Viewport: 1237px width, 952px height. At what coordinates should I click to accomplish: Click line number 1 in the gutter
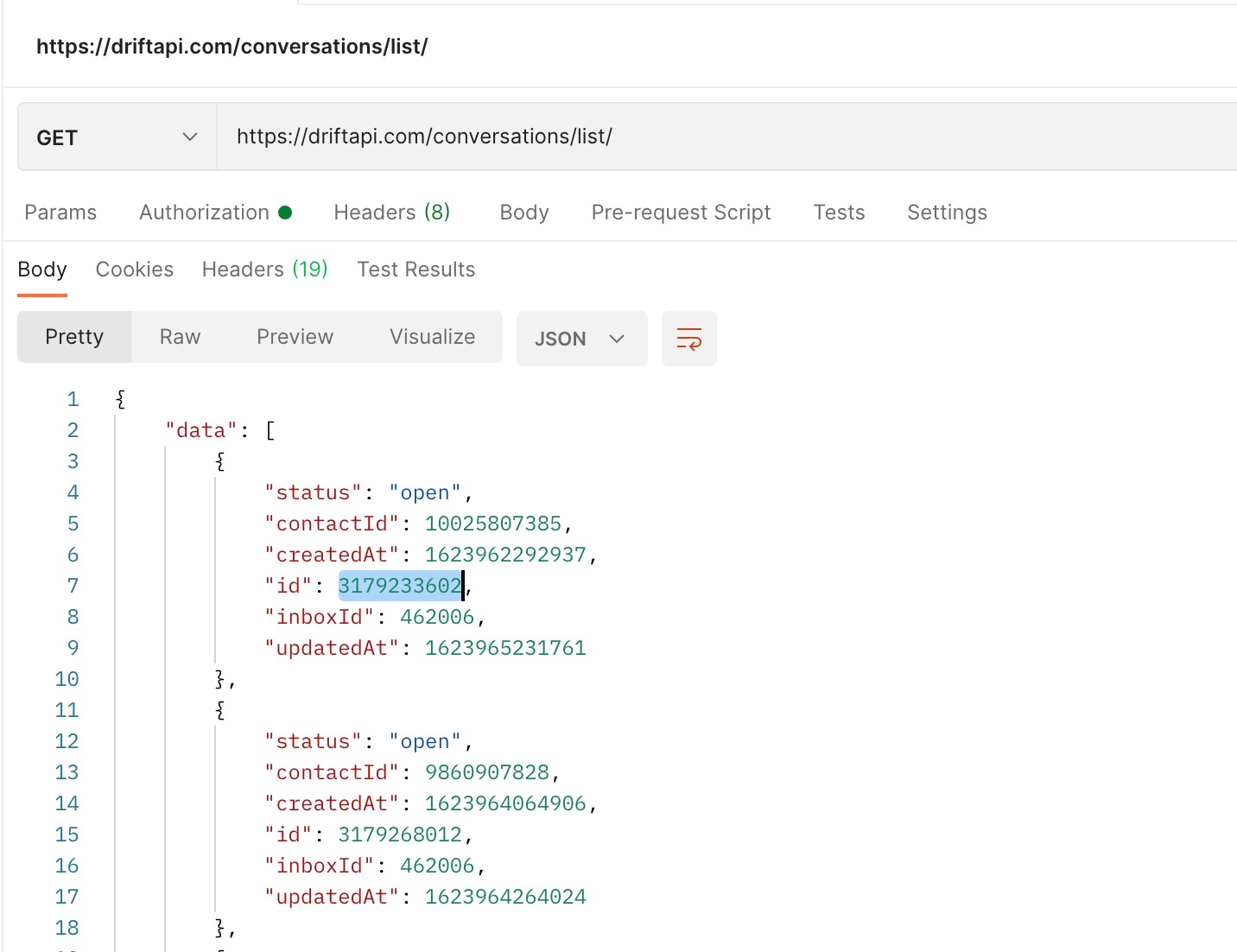(x=73, y=399)
